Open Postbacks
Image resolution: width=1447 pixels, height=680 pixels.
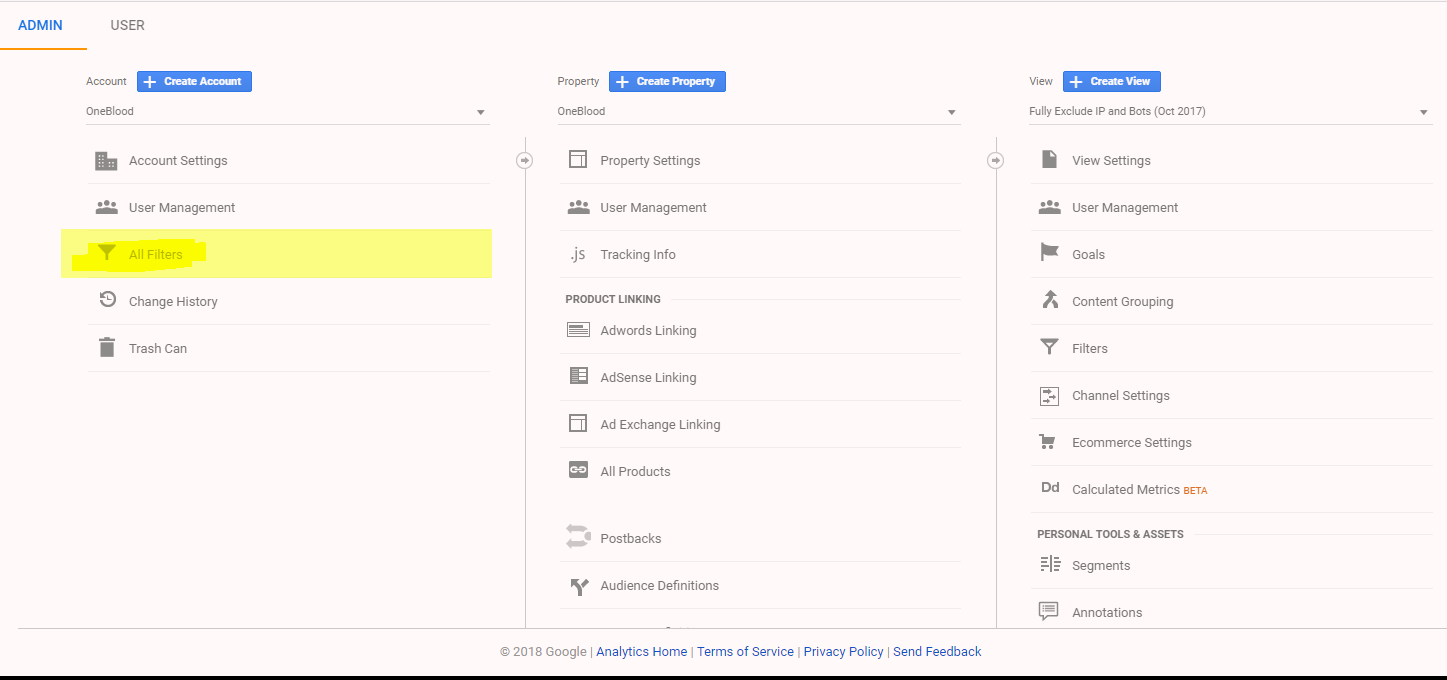(x=631, y=539)
